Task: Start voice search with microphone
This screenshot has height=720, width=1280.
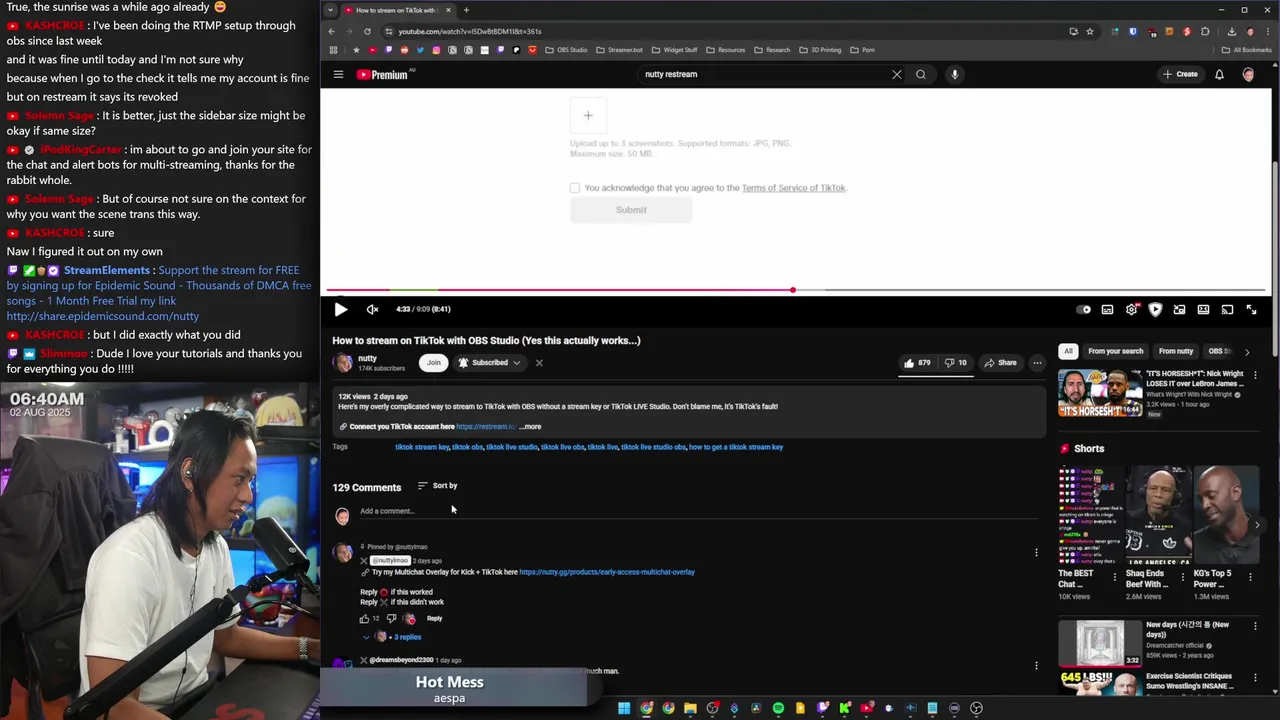Action: click(955, 74)
